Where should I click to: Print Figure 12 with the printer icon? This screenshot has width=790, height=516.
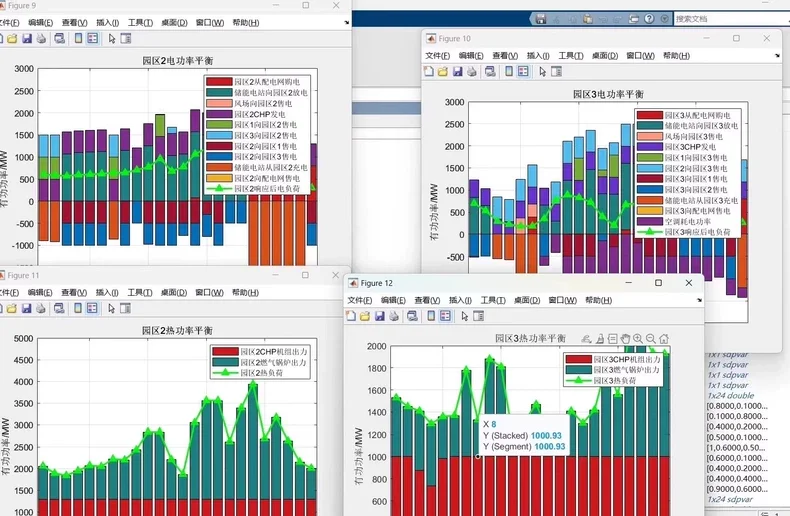click(394, 316)
